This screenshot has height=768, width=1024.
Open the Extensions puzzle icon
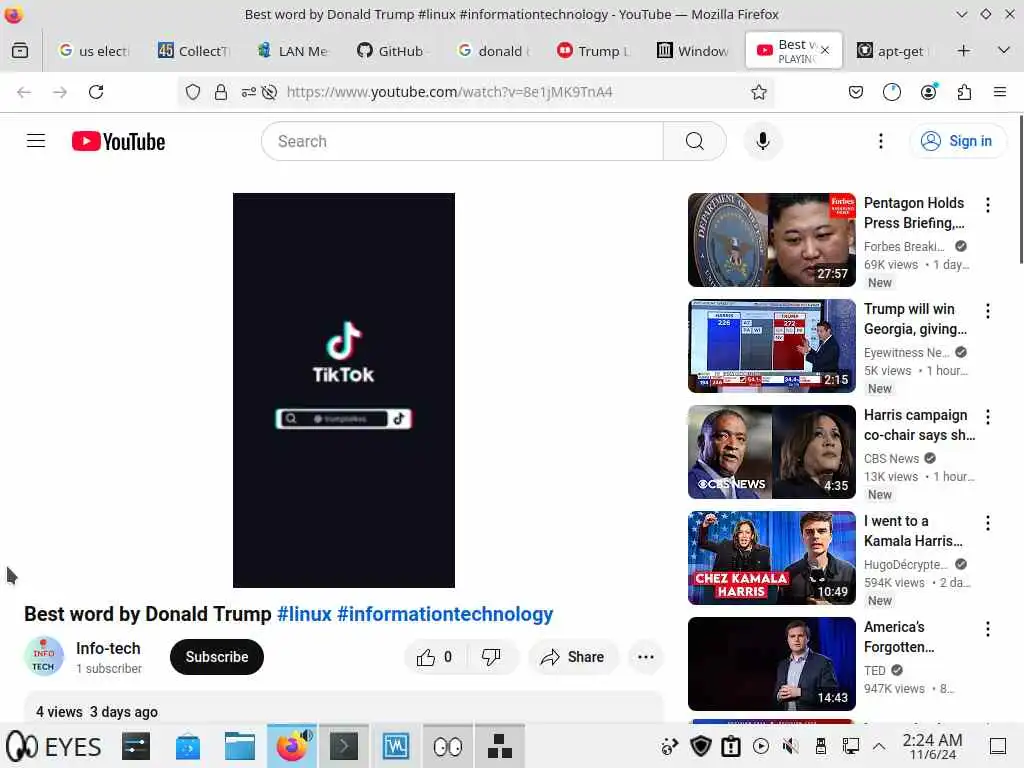pyautogui.click(x=965, y=92)
